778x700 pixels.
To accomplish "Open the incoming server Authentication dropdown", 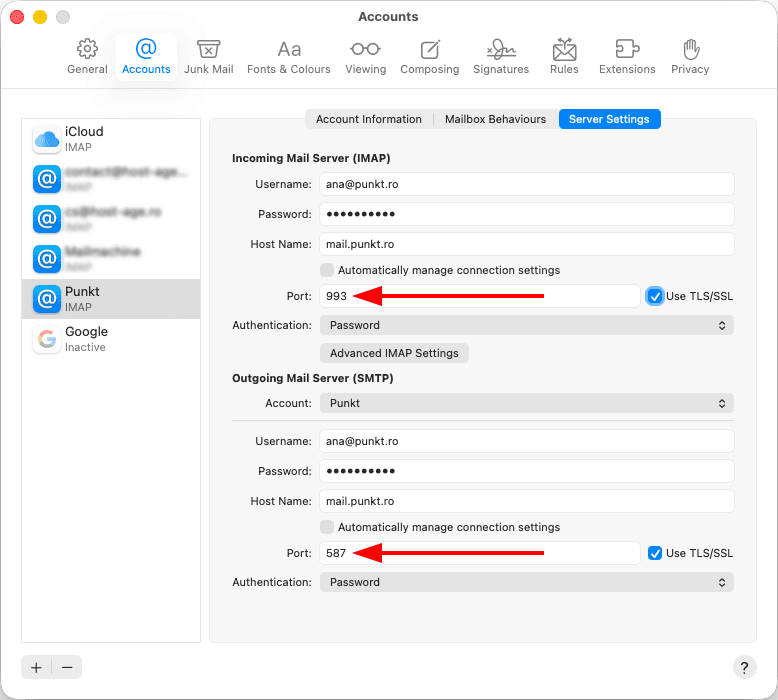I will [526, 325].
